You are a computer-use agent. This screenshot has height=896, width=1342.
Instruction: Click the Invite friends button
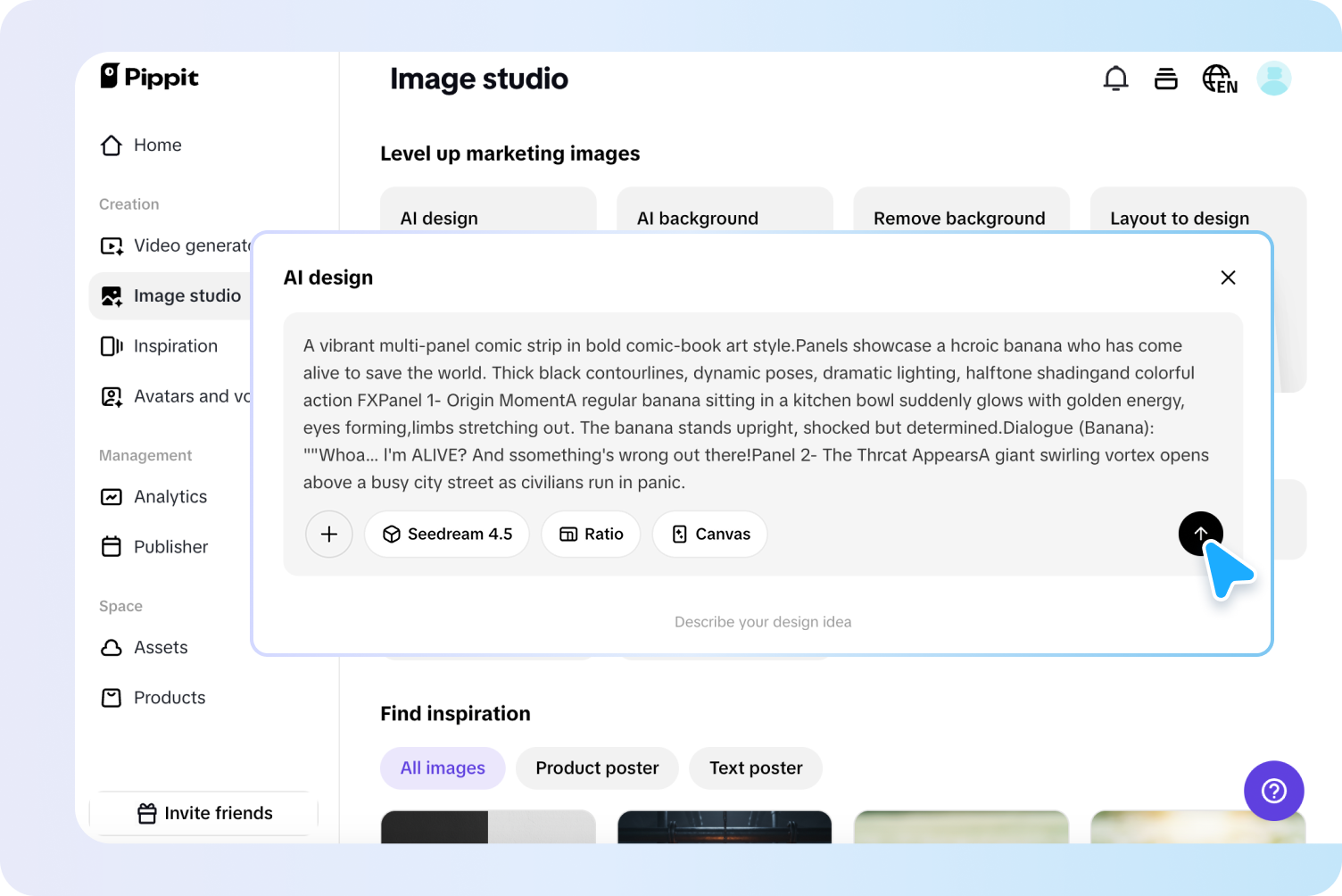[x=204, y=813]
